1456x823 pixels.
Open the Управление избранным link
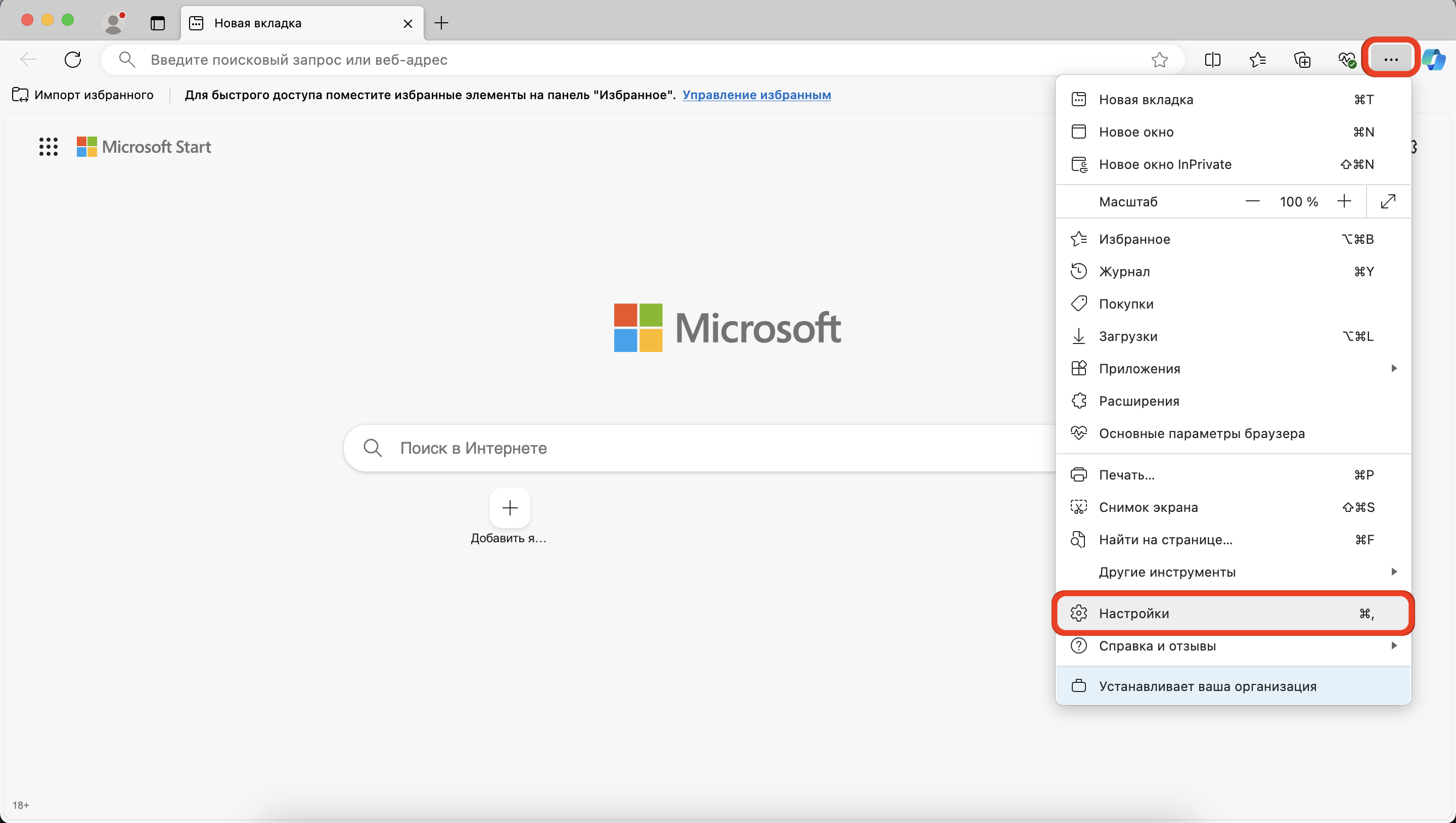pyautogui.click(x=756, y=95)
